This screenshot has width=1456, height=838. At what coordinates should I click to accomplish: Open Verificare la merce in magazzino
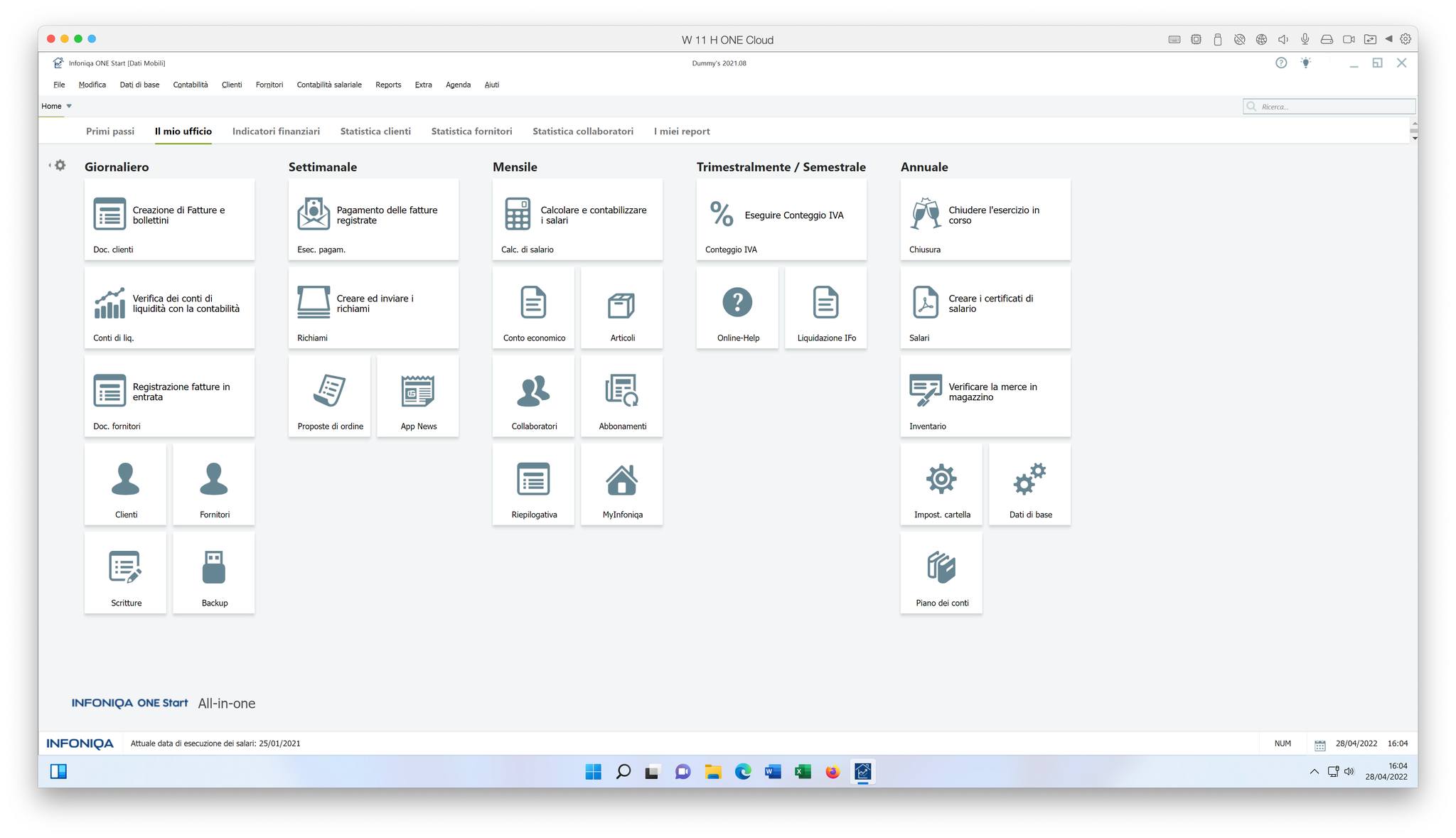985,396
